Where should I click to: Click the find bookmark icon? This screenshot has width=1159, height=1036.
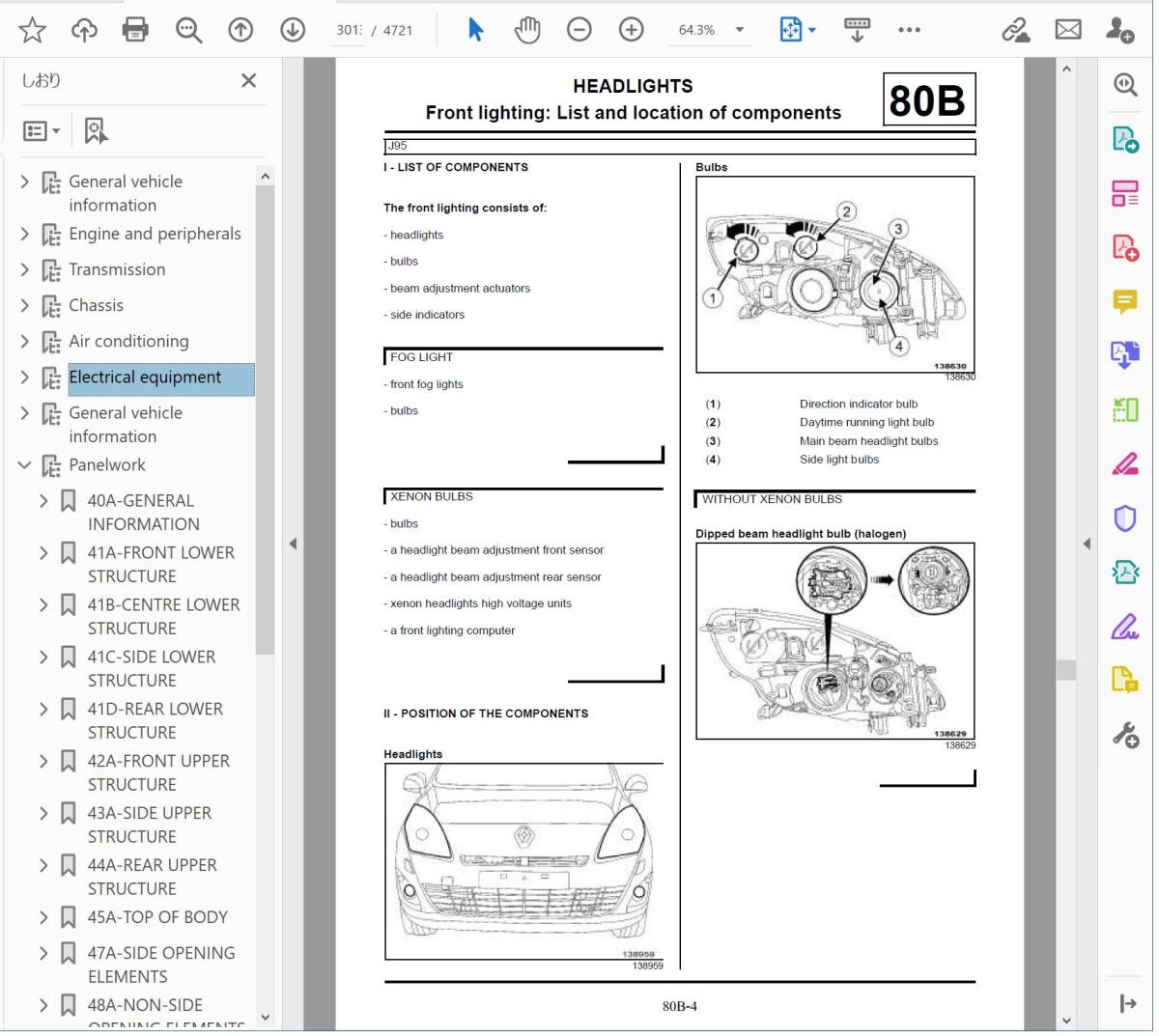(96, 130)
